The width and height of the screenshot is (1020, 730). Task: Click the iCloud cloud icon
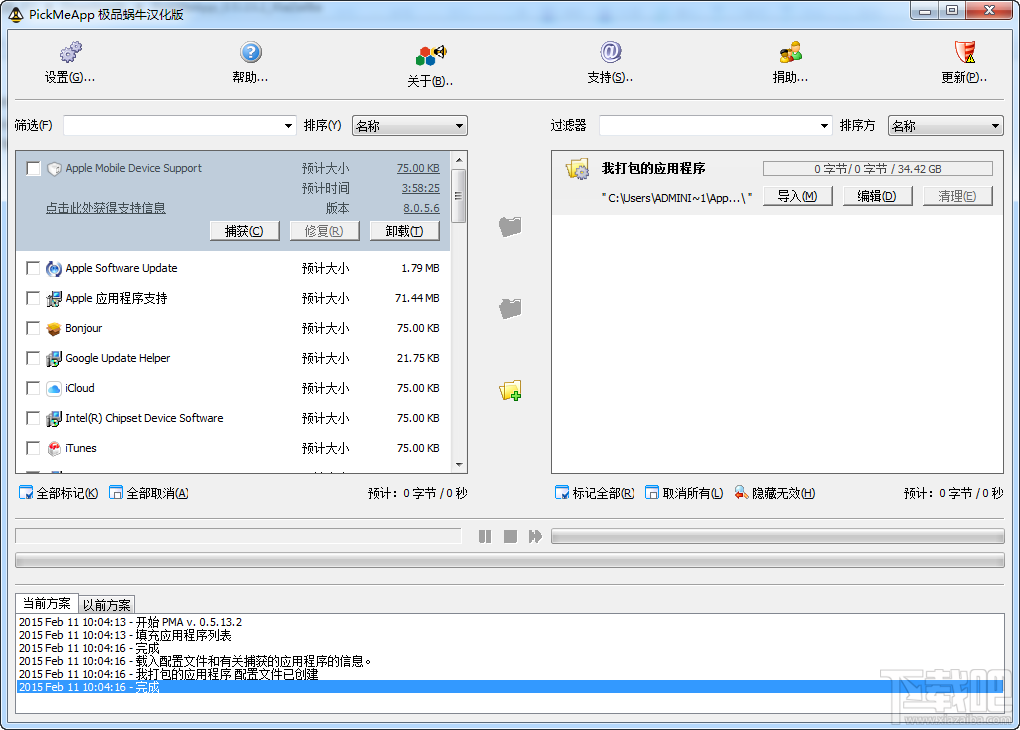pos(54,388)
